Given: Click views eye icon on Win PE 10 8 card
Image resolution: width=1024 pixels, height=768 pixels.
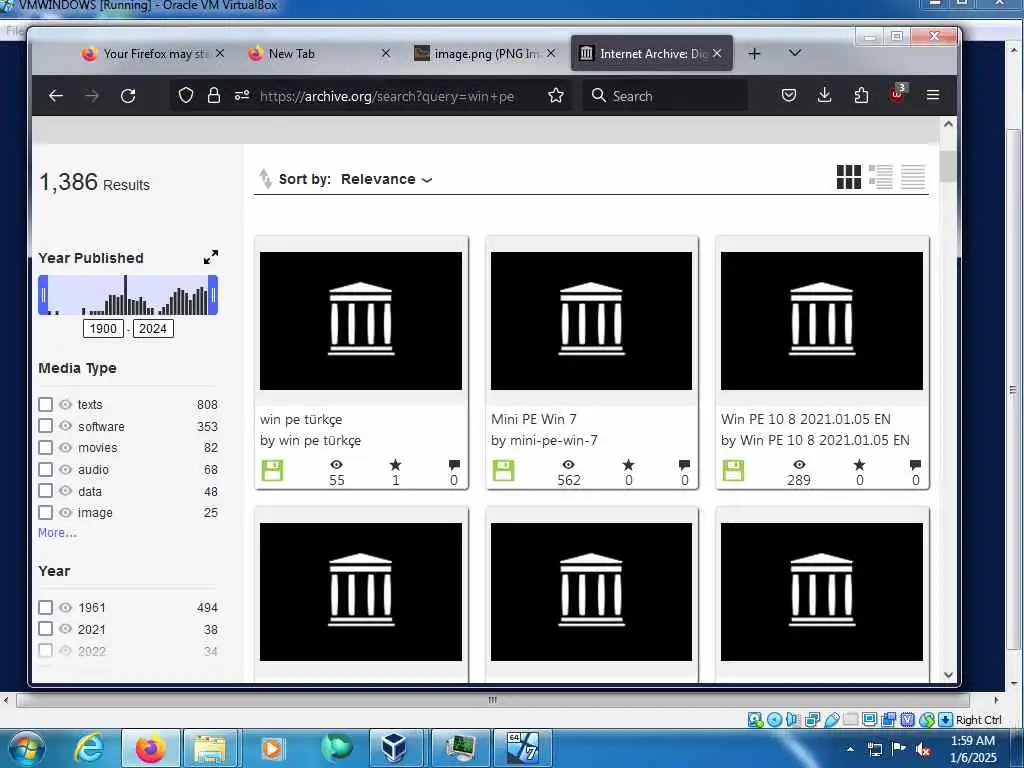Looking at the screenshot, I should coord(799,464).
